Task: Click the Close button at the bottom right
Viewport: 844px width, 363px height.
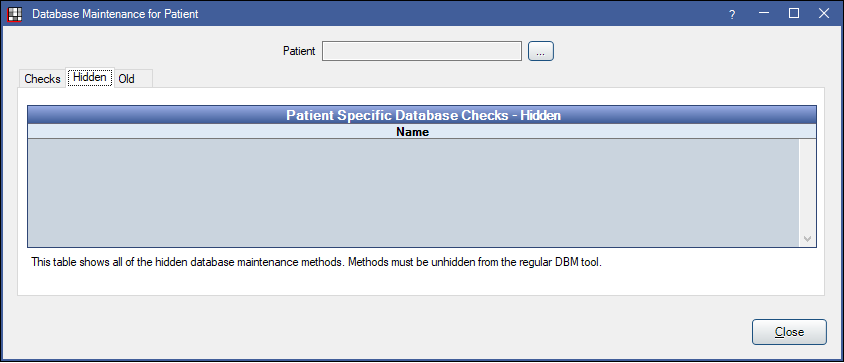Action: 789,332
